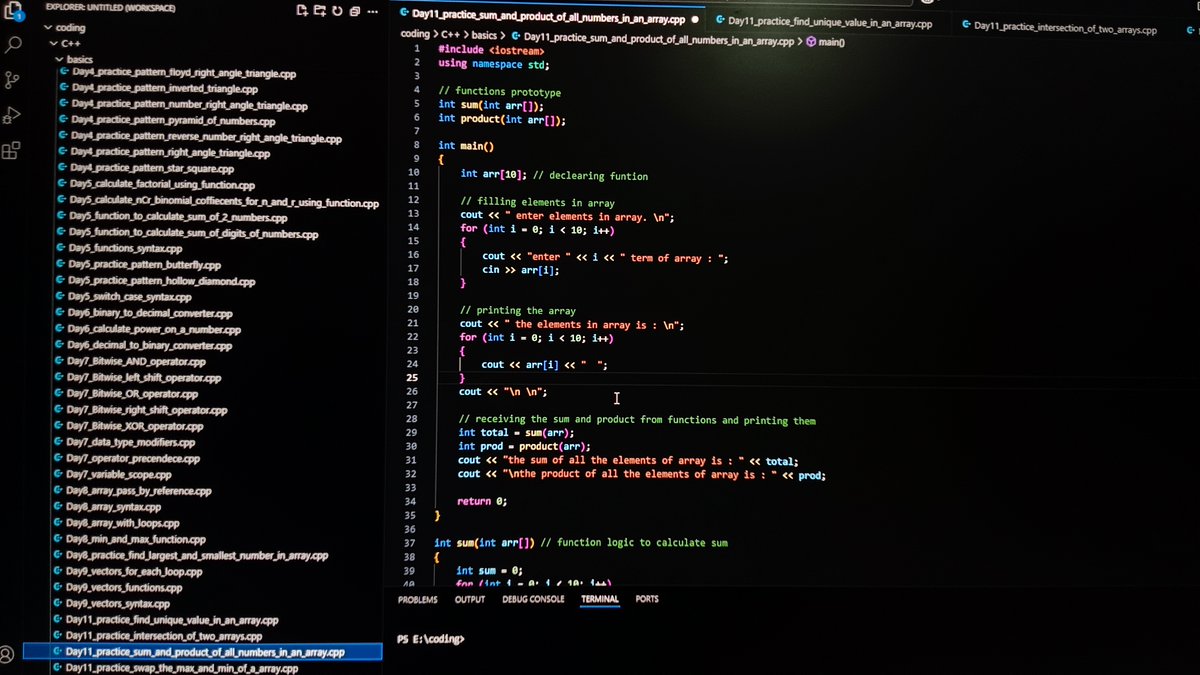Click the unsaved dot on the sum_and_product tab
The width and height of the screenshot is (1200, 675).
coord(694,19)
